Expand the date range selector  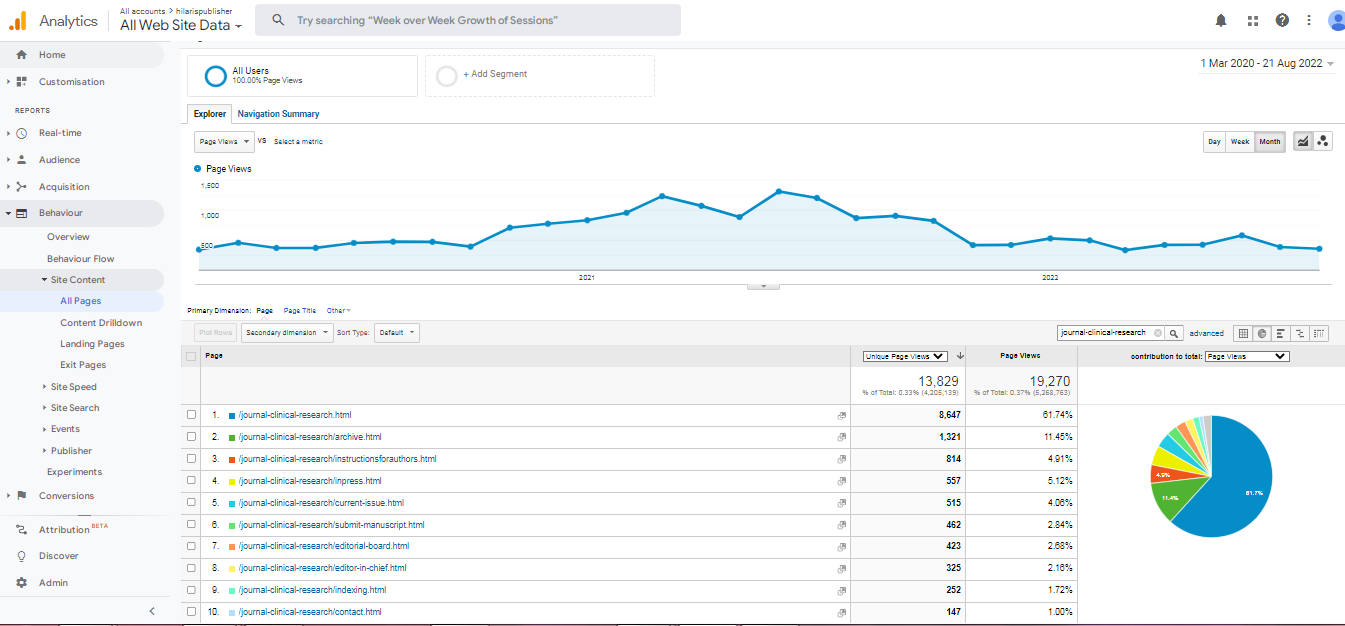[1267, 63]
